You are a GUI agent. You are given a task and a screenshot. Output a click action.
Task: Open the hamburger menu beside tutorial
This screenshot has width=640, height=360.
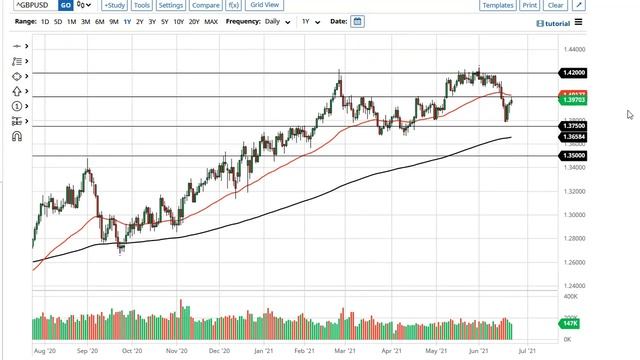click(x=578, y=22)
